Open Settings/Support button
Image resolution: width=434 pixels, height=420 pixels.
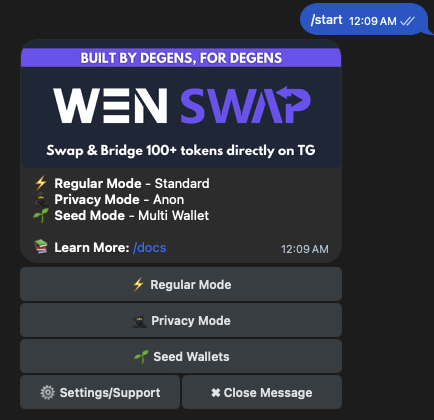[x=100, y=392]
